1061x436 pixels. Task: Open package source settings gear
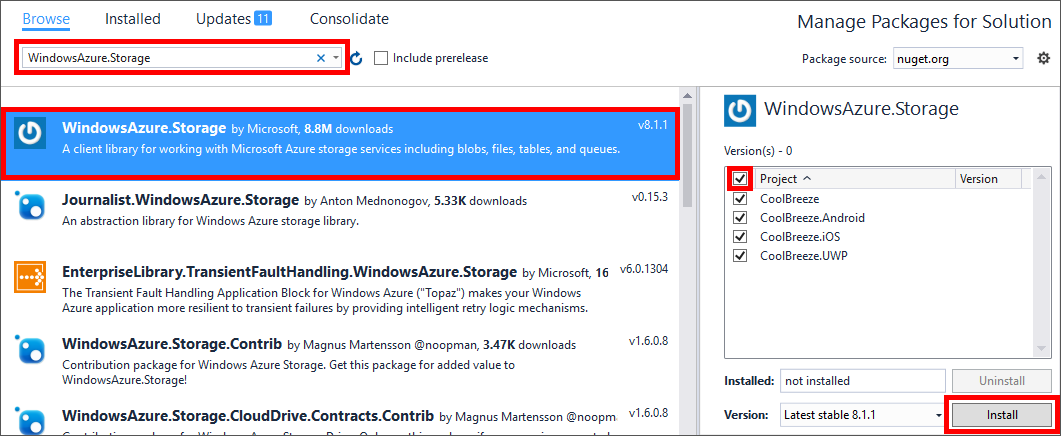(1043, 58)
